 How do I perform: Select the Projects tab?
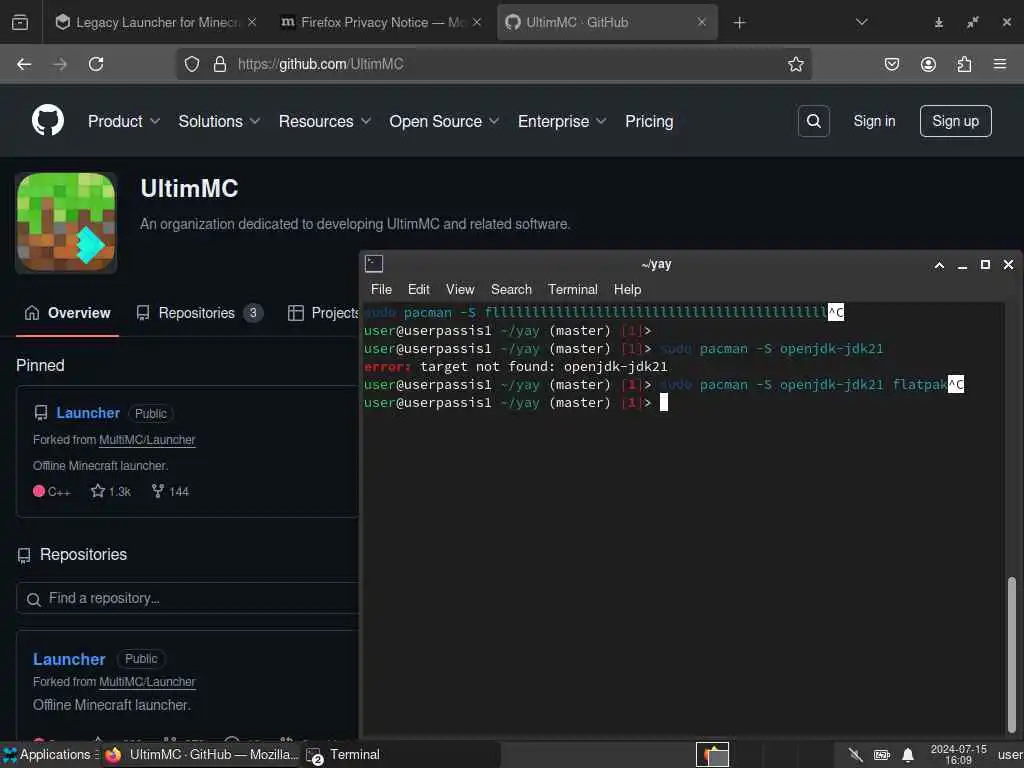pyautogui.click(x=323, y=313)
